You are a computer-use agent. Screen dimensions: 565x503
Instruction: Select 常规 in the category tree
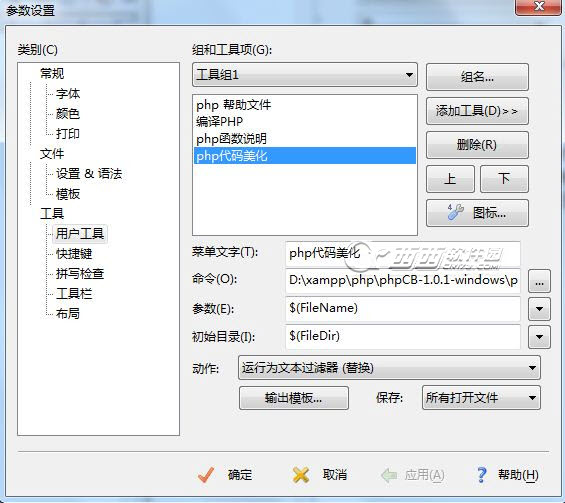(x=52, y=73)
